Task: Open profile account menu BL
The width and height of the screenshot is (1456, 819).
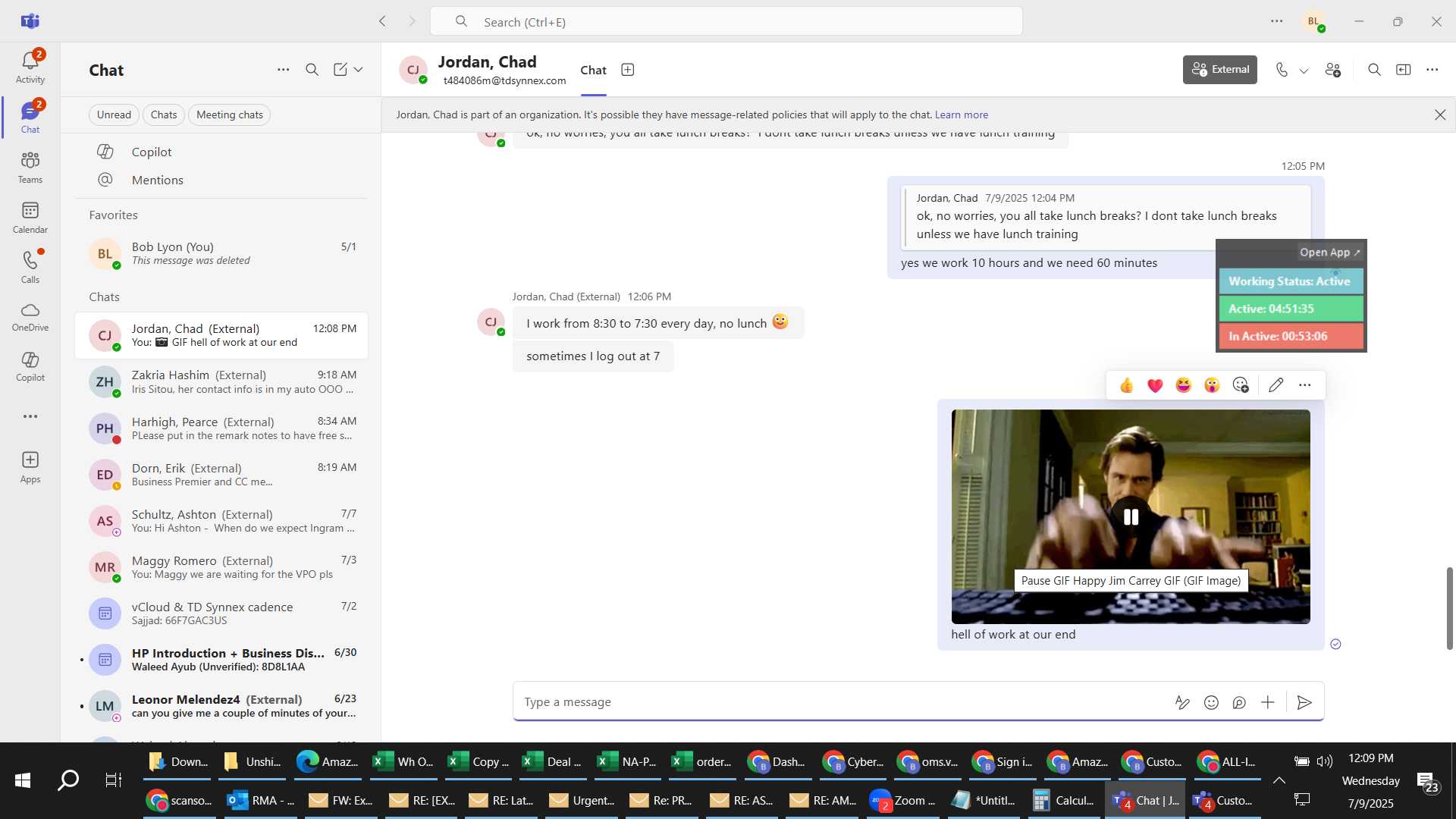Action: tap(1314, 21)
